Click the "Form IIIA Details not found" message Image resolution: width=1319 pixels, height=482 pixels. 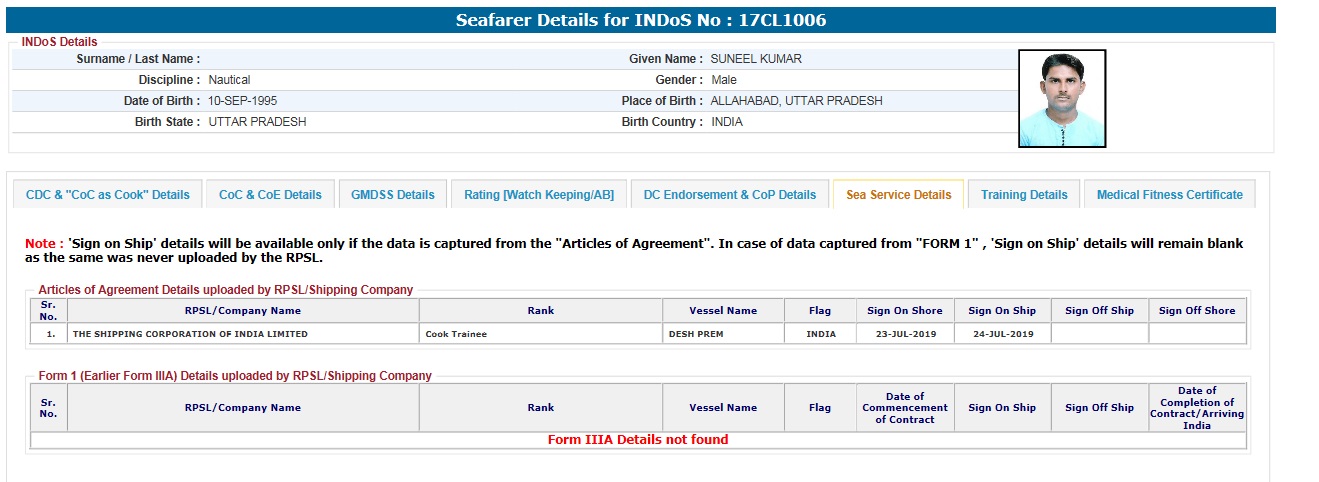click(638, 440)
